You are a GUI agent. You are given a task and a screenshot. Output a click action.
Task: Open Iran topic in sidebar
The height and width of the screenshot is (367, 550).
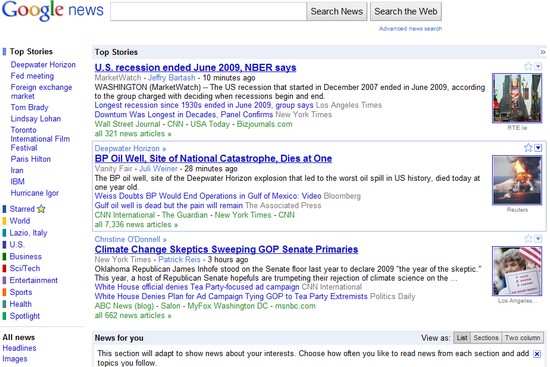click(x=17, y=170)
